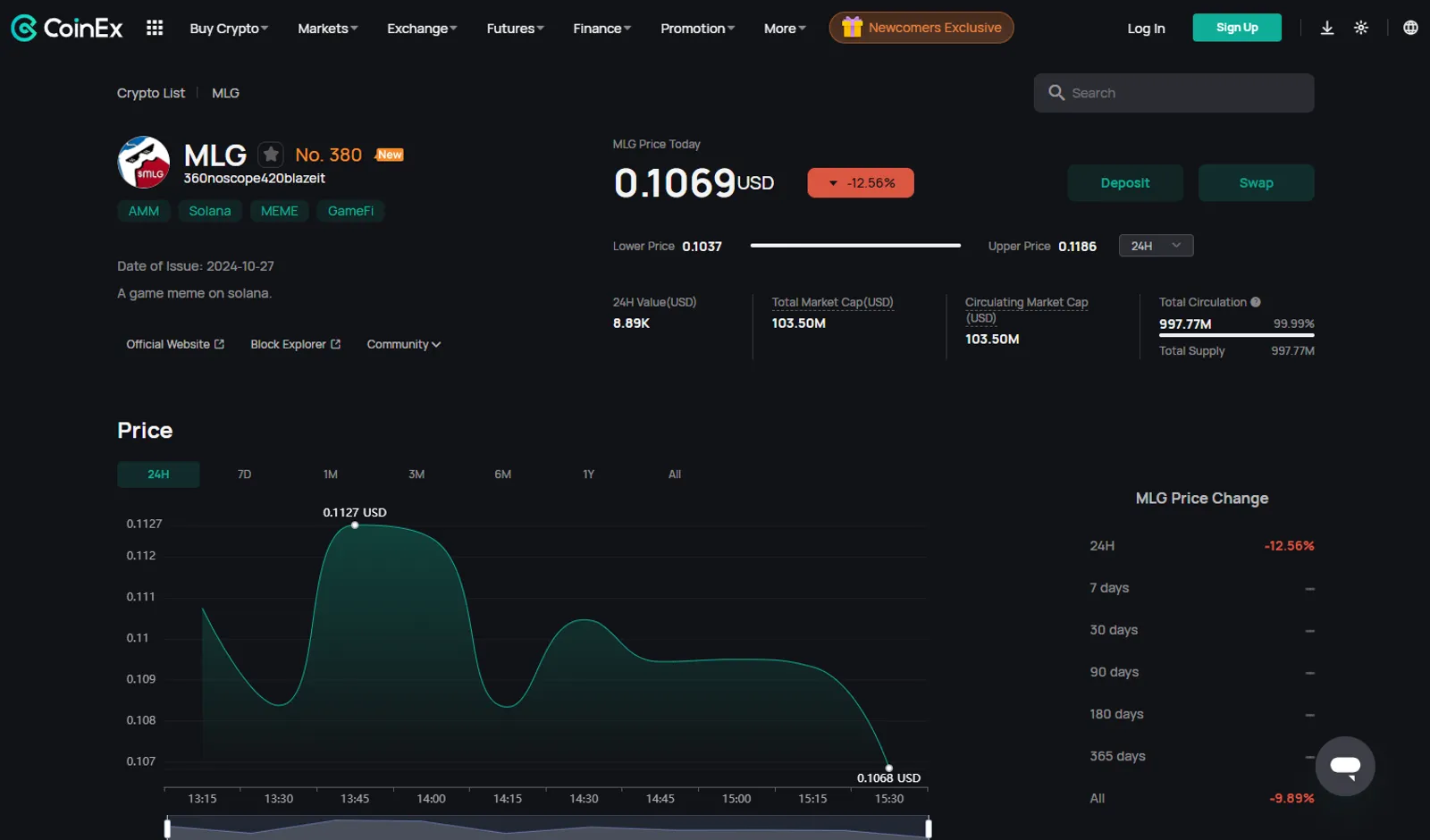Image resolution: width=1430 pixels, height=840 pixels.
Task: Click the MEME tag
Action: click(x=280, y=211)
